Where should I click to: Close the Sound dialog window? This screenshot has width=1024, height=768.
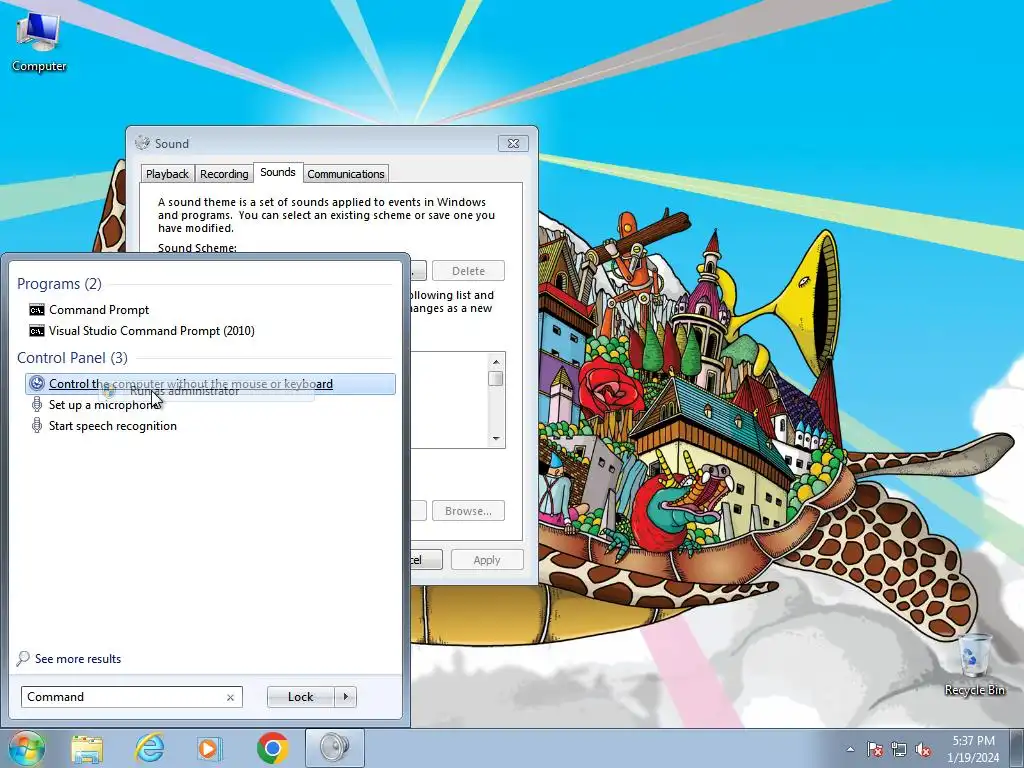513,143
